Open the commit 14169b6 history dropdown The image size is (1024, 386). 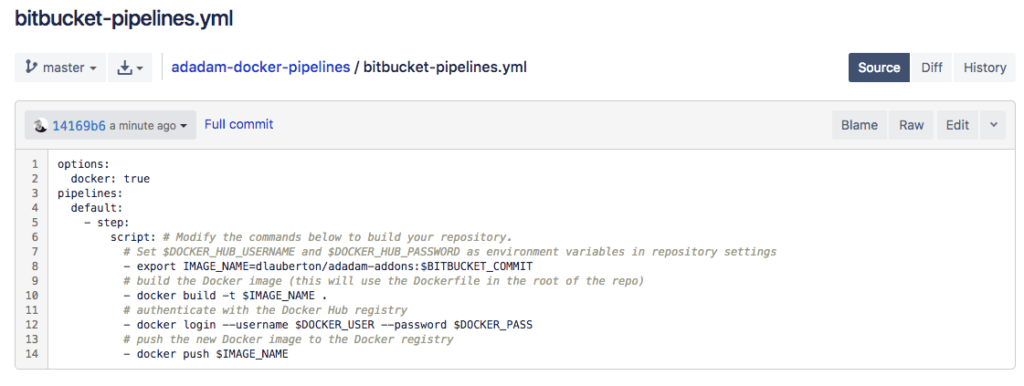coord(110,125)
